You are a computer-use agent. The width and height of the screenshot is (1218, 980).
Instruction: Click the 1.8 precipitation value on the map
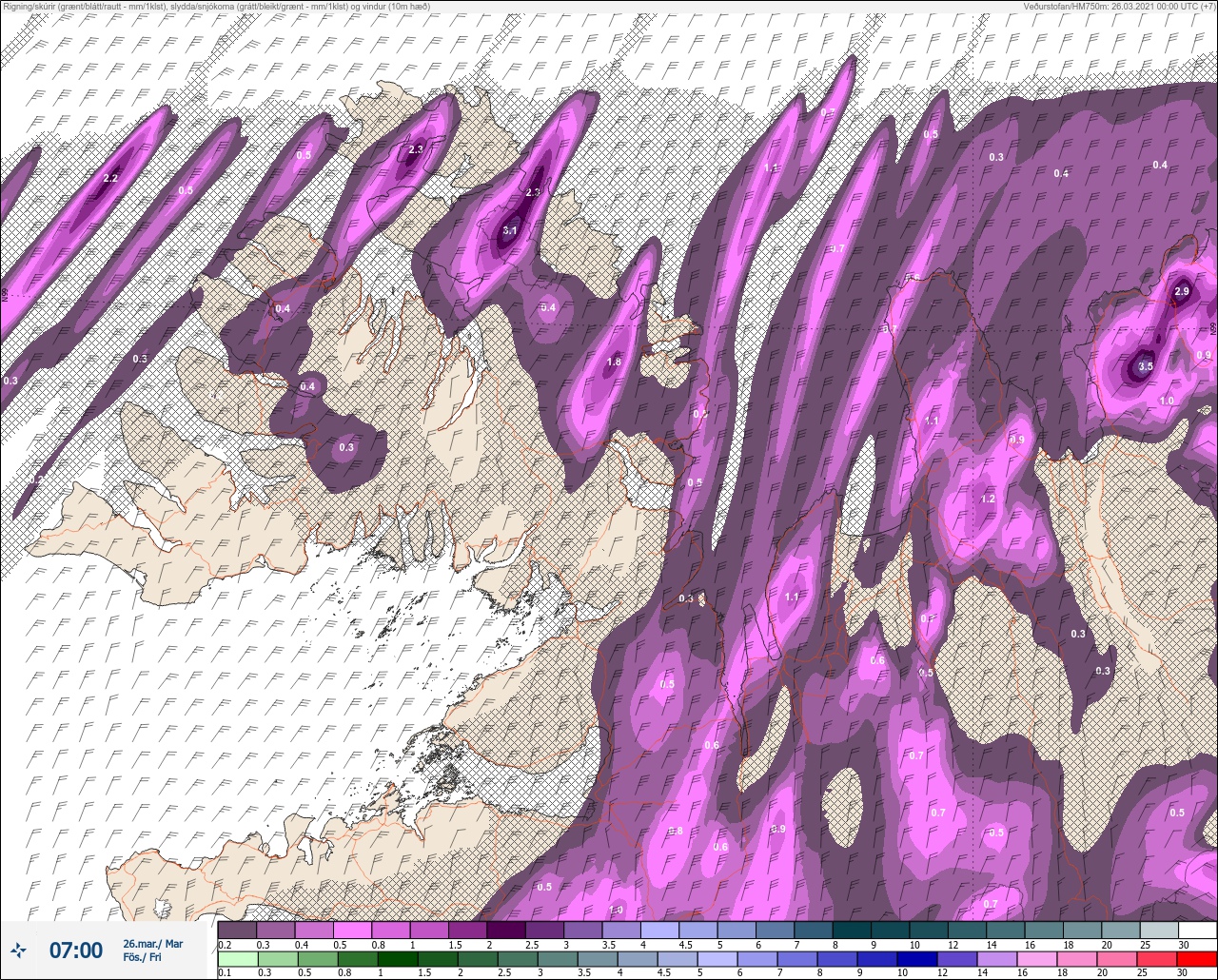pos(614,362)
